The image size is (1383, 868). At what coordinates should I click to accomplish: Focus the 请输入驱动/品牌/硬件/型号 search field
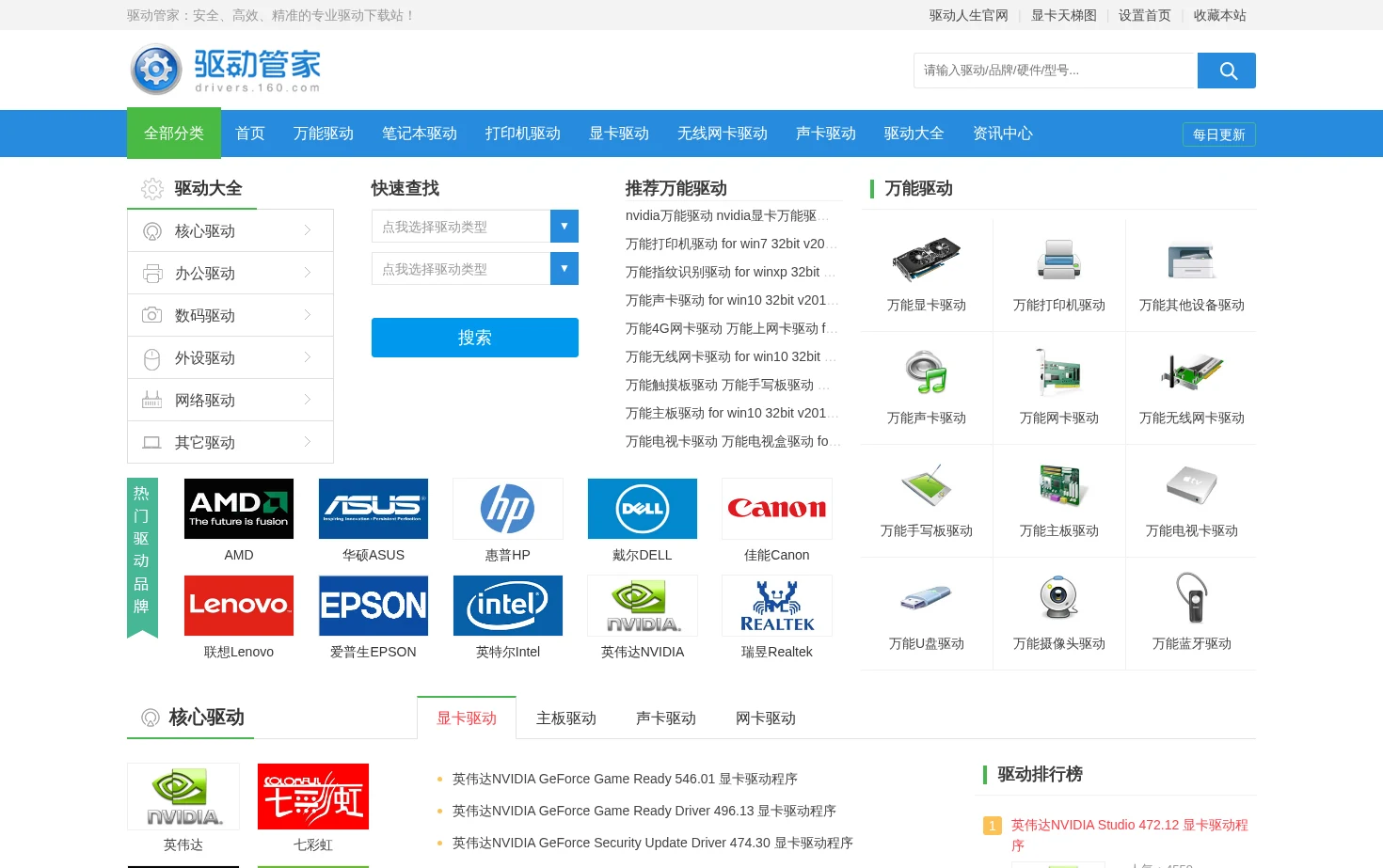(1056, 71)
